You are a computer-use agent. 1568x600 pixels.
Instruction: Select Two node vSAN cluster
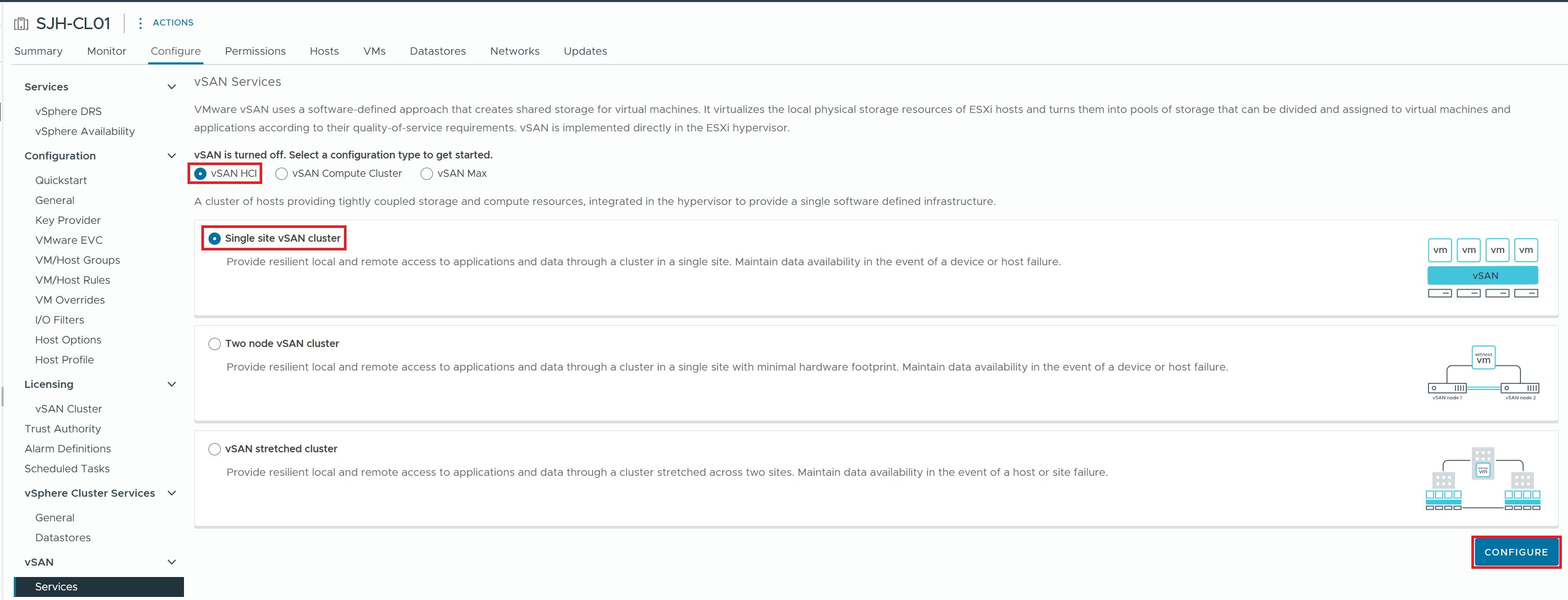point(214,344)
